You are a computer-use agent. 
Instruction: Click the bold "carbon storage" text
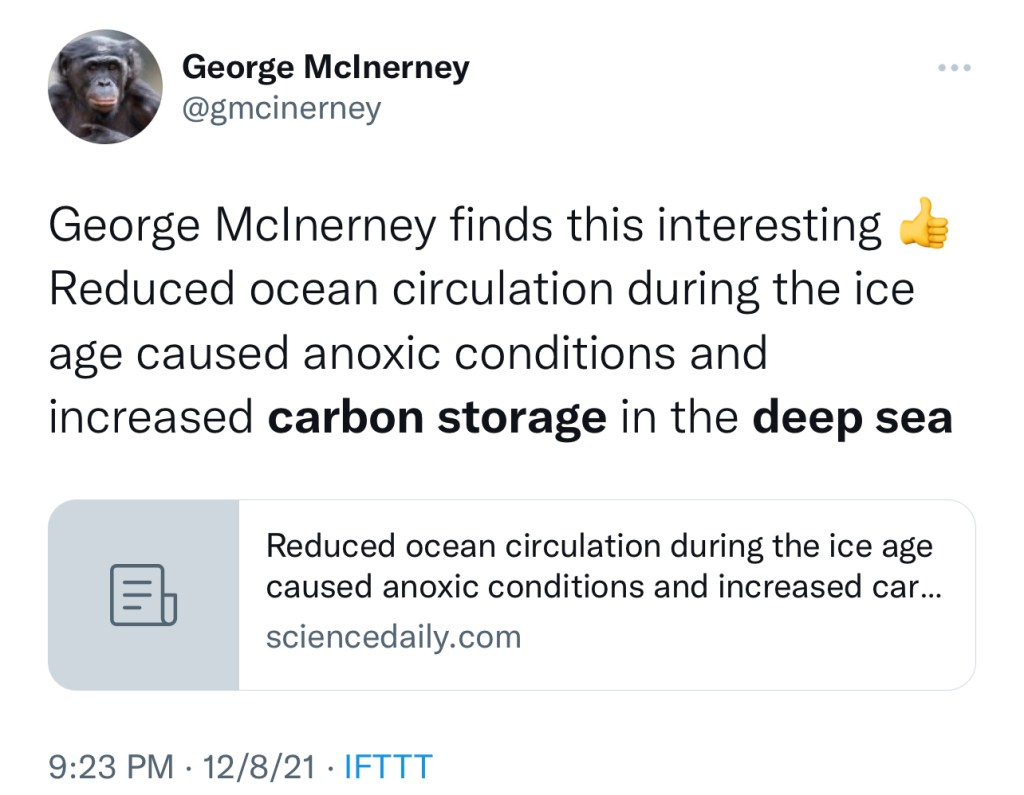point(437,418)
